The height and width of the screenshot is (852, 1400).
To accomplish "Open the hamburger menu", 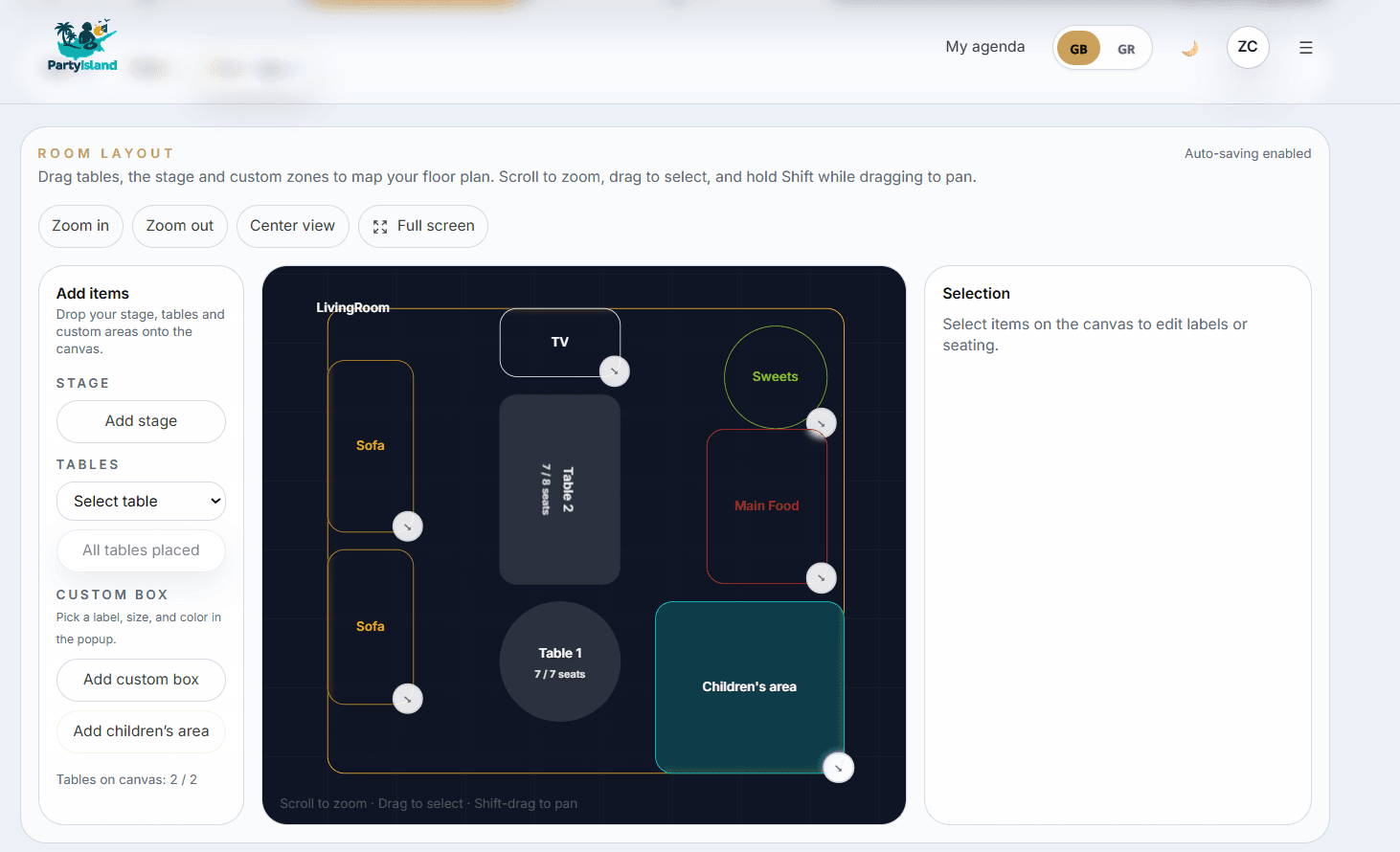I will 1305,48.
